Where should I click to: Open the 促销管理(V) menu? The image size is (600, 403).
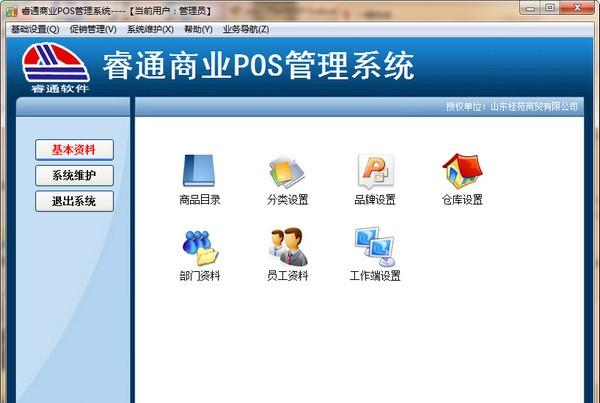pyautogui.click(x=93, y=29)
